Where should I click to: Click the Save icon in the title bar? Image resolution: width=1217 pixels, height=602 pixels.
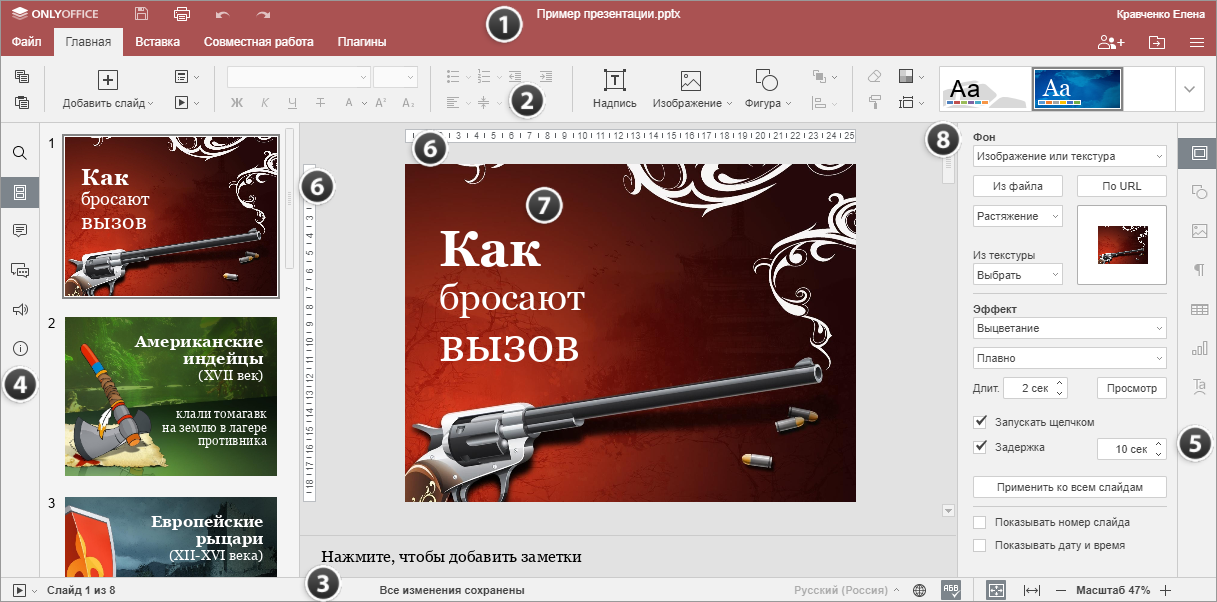point(141,14)
